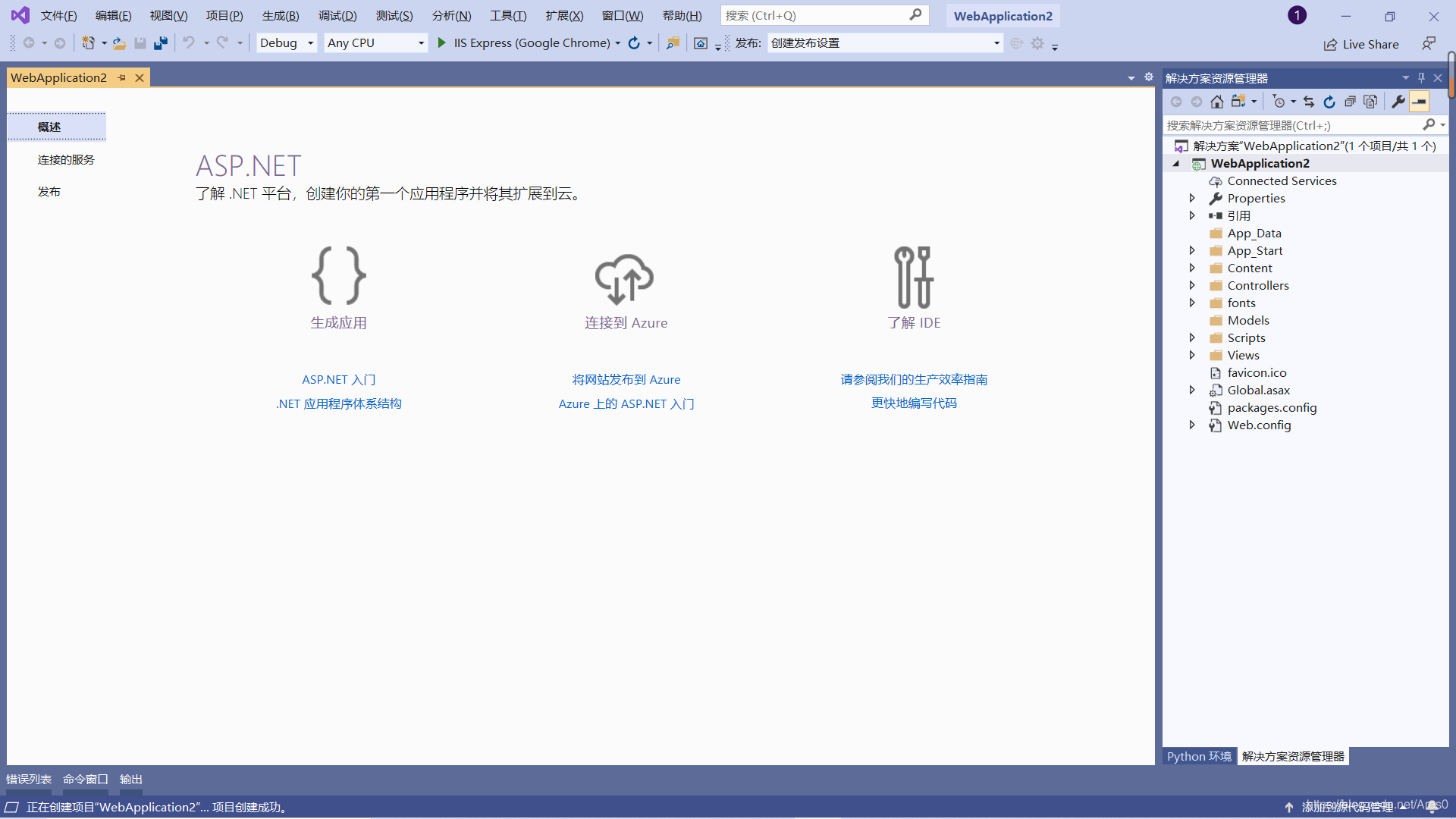Click Save All in the toolbar
The height and width of the screenshot is (819, 1456).
pos(160,42)
